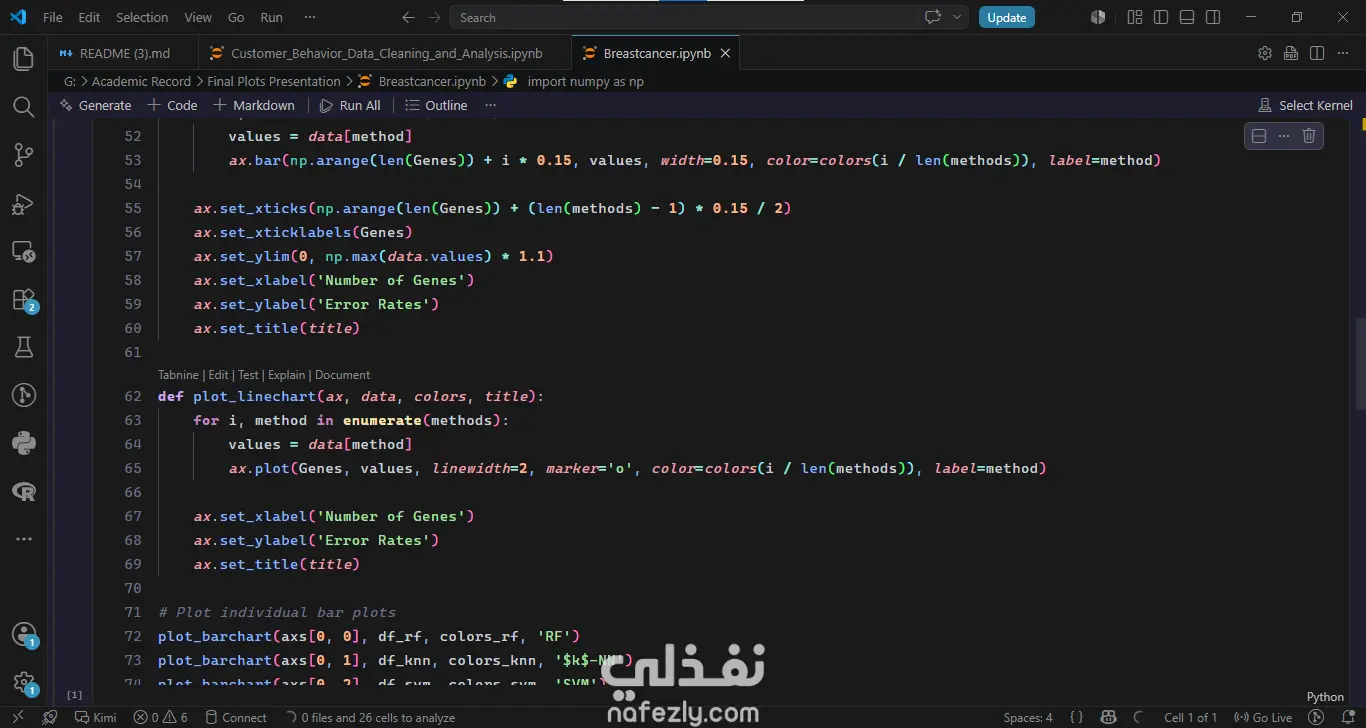Open notebook toolbar overflow after Outline
The height and width of the screenshot is (728, 1366).
490,105
